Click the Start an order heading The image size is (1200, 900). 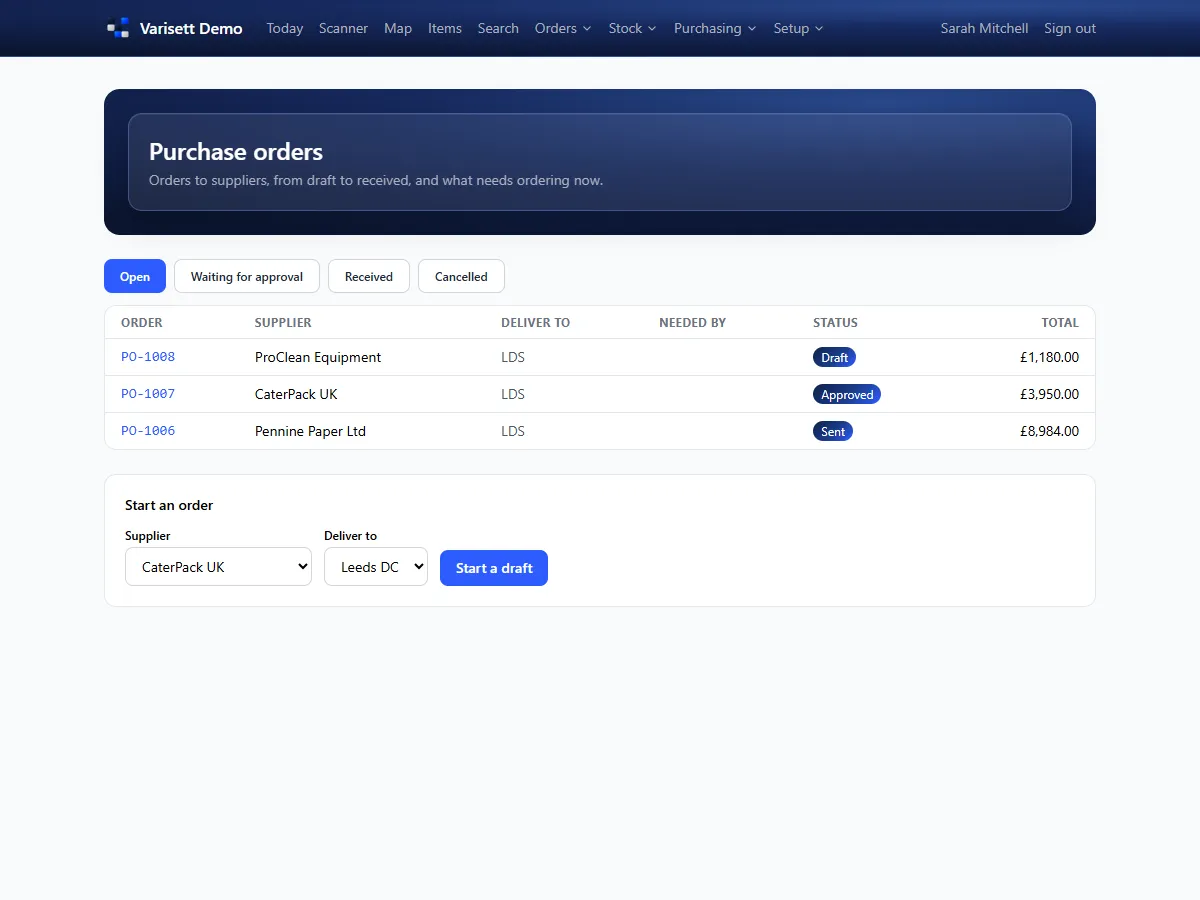click(169, 505)
